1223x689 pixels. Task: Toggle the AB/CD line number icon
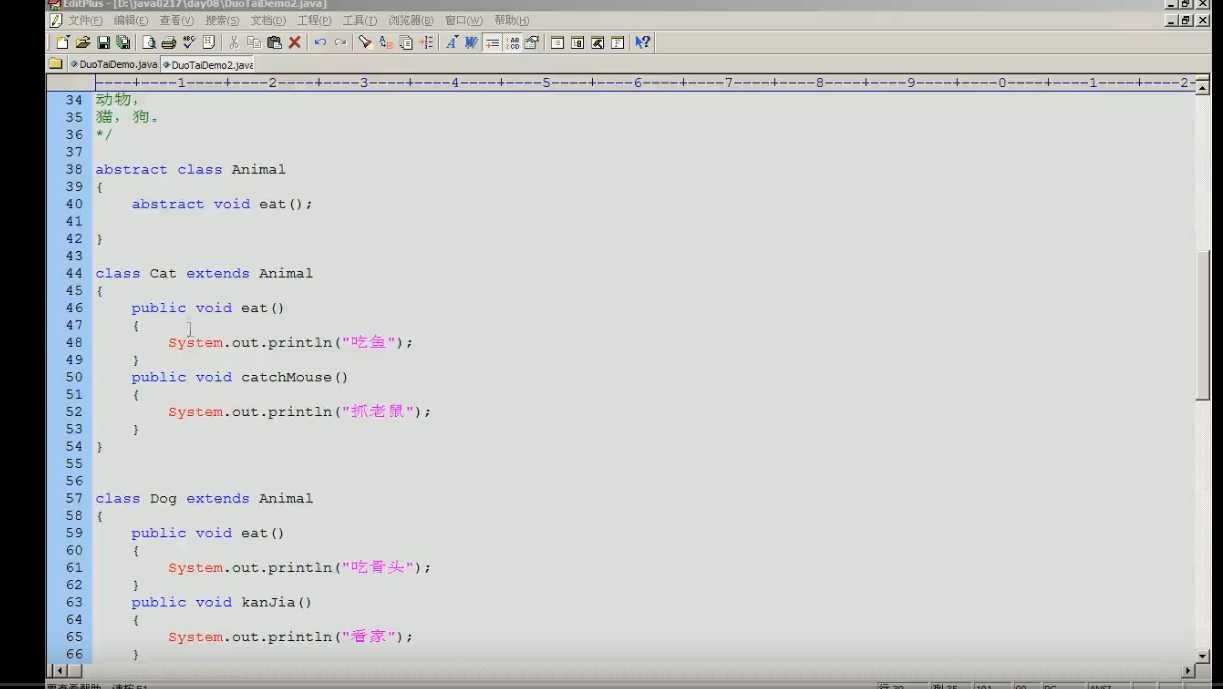pos(513,42)
